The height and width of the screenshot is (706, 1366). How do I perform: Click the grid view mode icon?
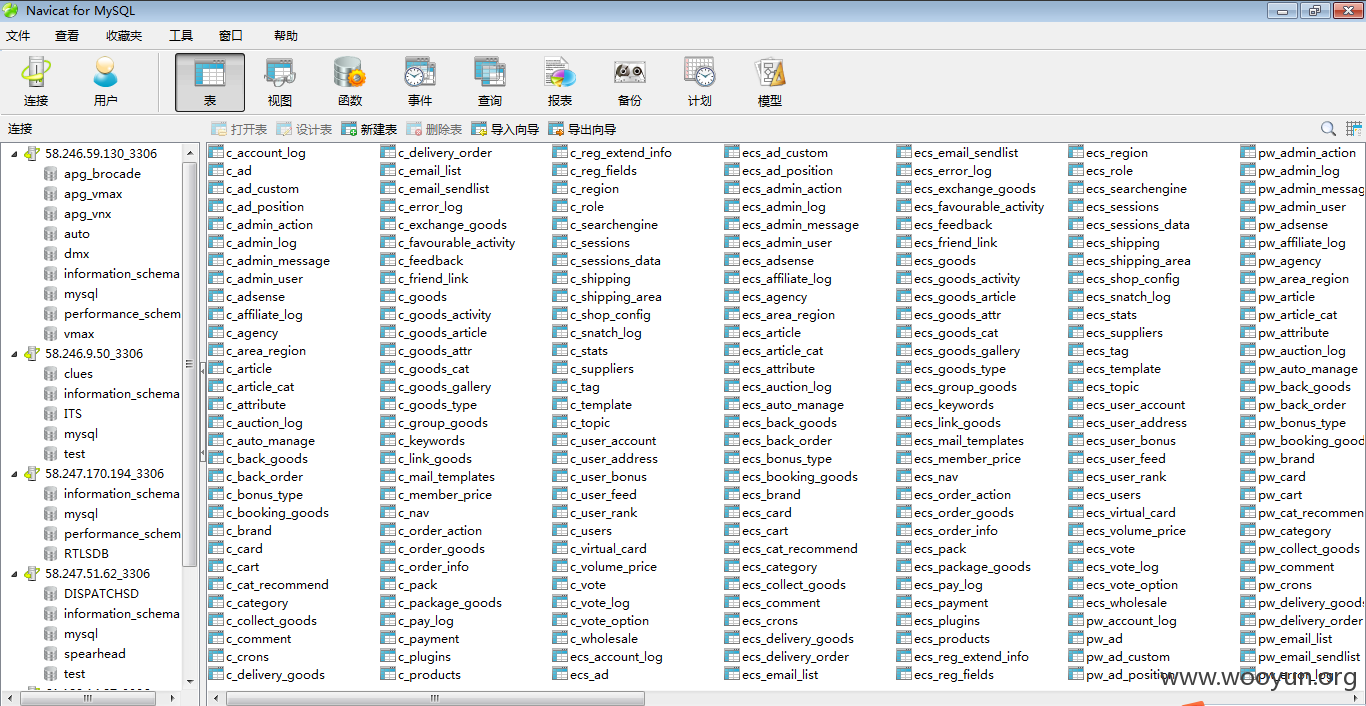1354,129
